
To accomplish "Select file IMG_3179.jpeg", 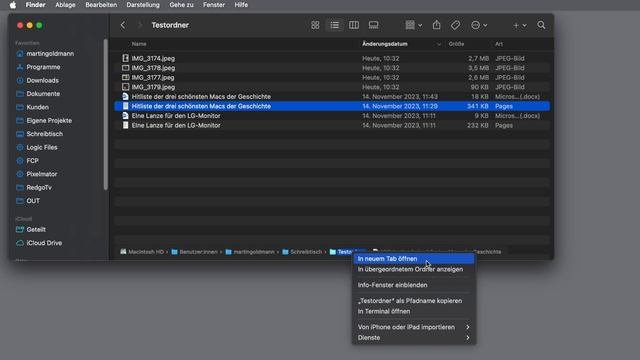I will point(332,87).
